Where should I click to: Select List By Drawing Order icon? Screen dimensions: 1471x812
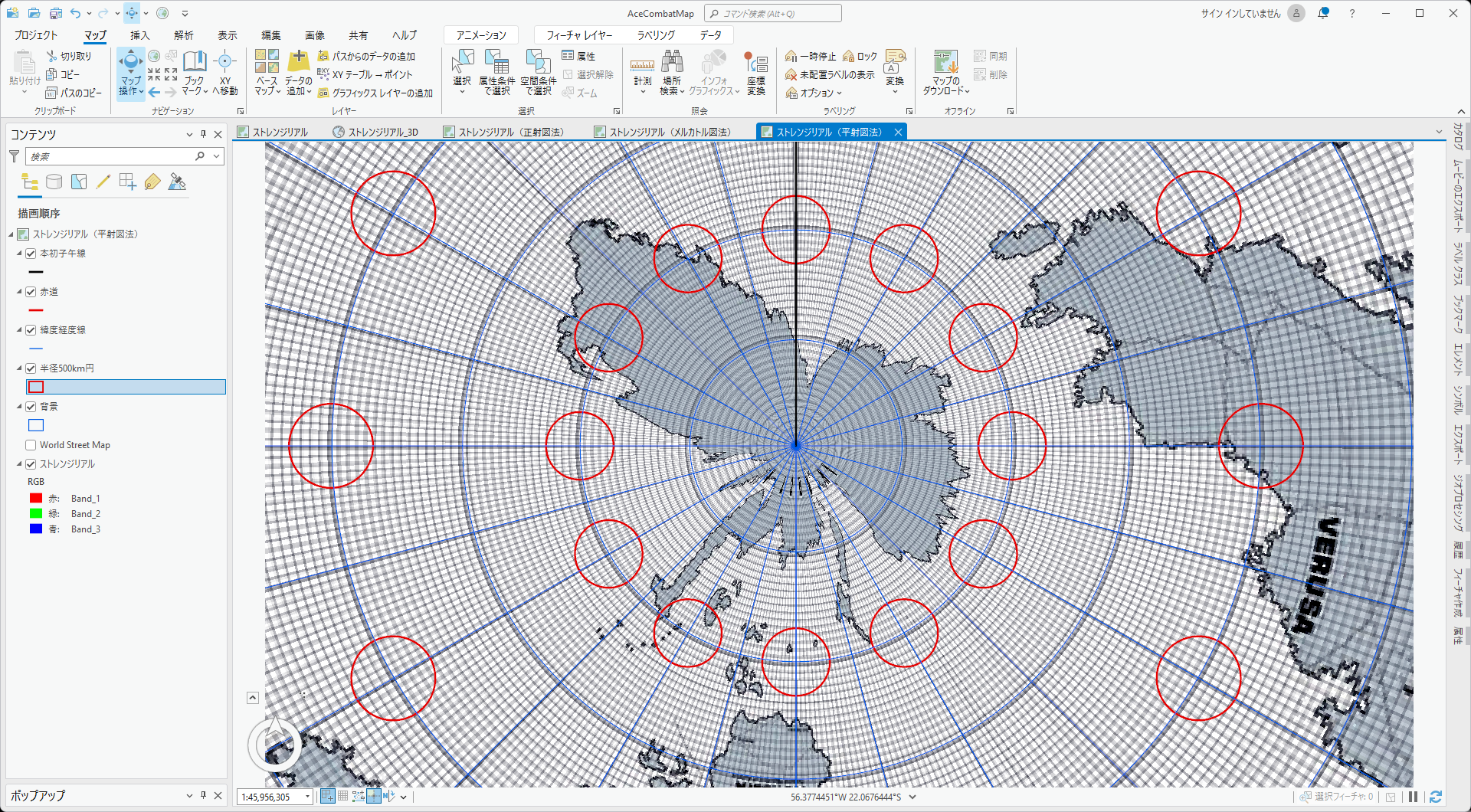point(30,182)
